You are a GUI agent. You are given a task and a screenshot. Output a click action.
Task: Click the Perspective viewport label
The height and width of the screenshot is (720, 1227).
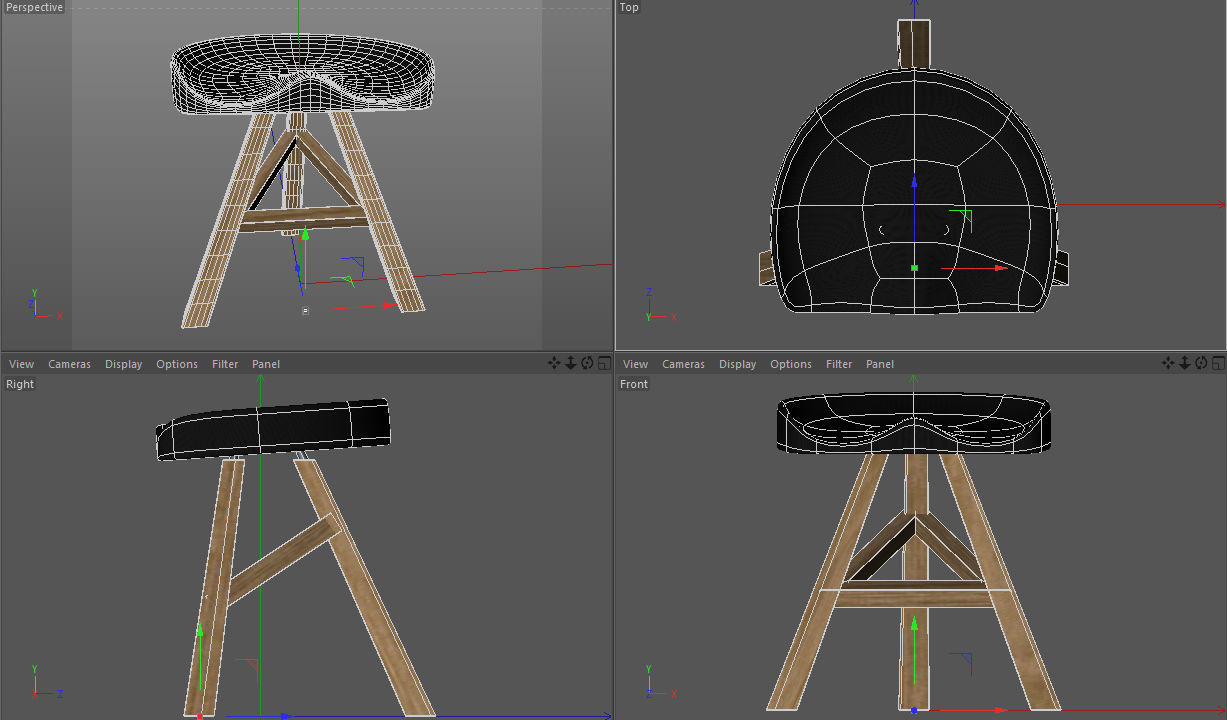[34, 7]
